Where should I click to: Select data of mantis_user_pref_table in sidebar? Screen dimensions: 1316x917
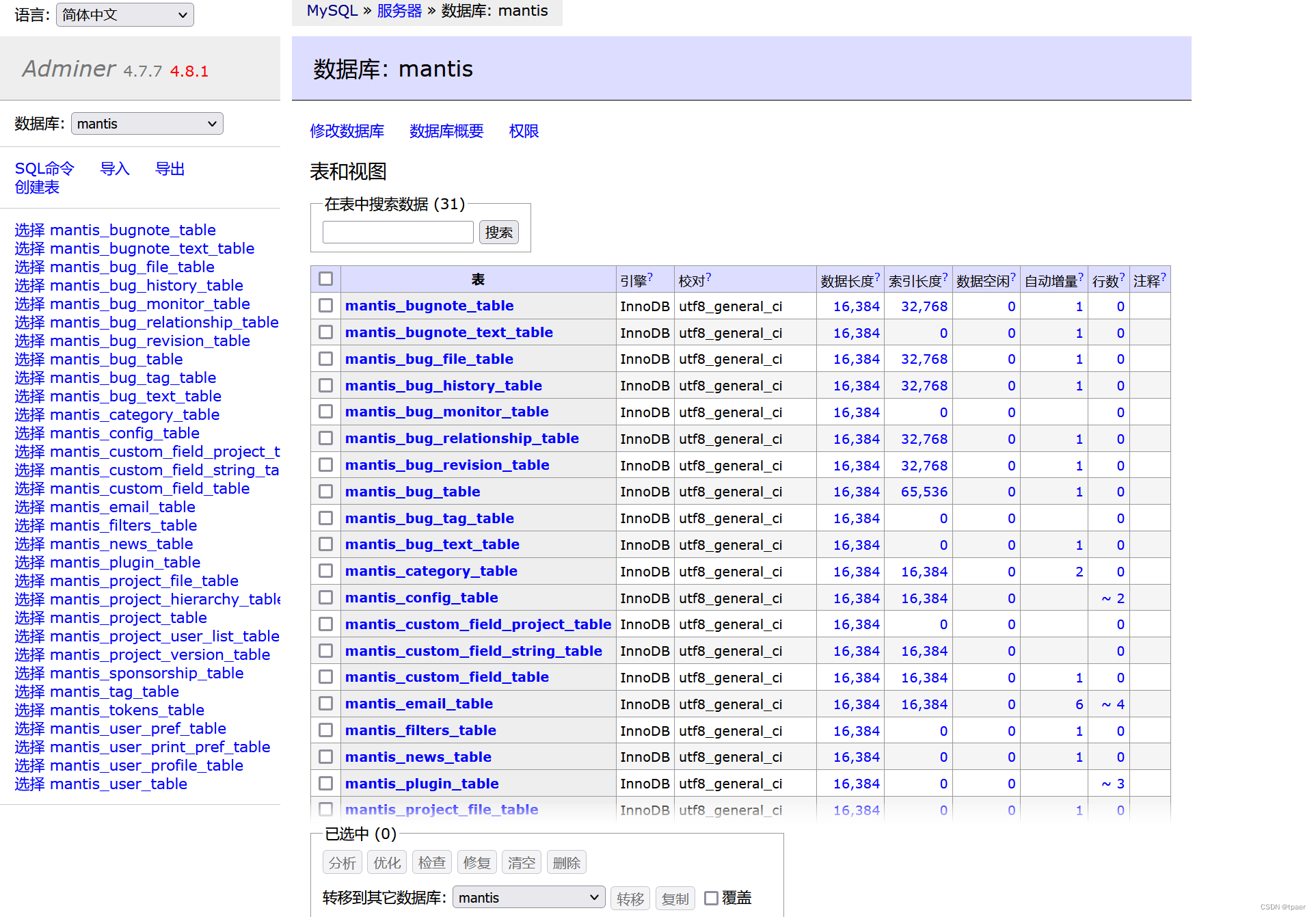(x=30, y=728)
